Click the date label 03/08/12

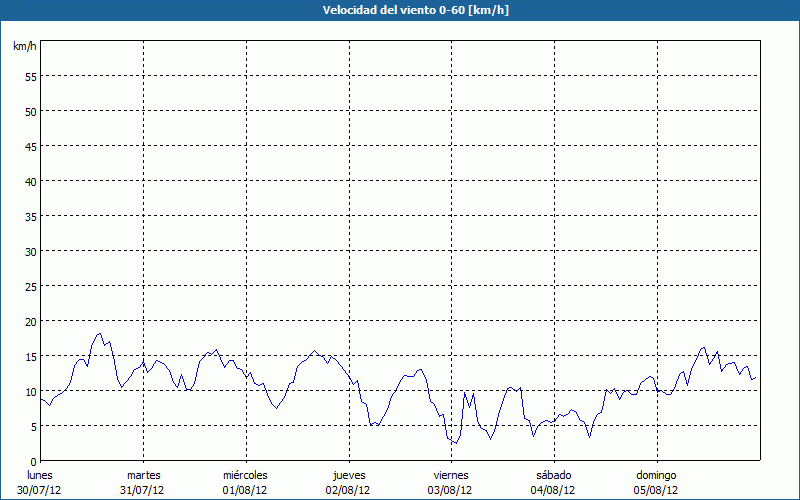coord(451,490)
